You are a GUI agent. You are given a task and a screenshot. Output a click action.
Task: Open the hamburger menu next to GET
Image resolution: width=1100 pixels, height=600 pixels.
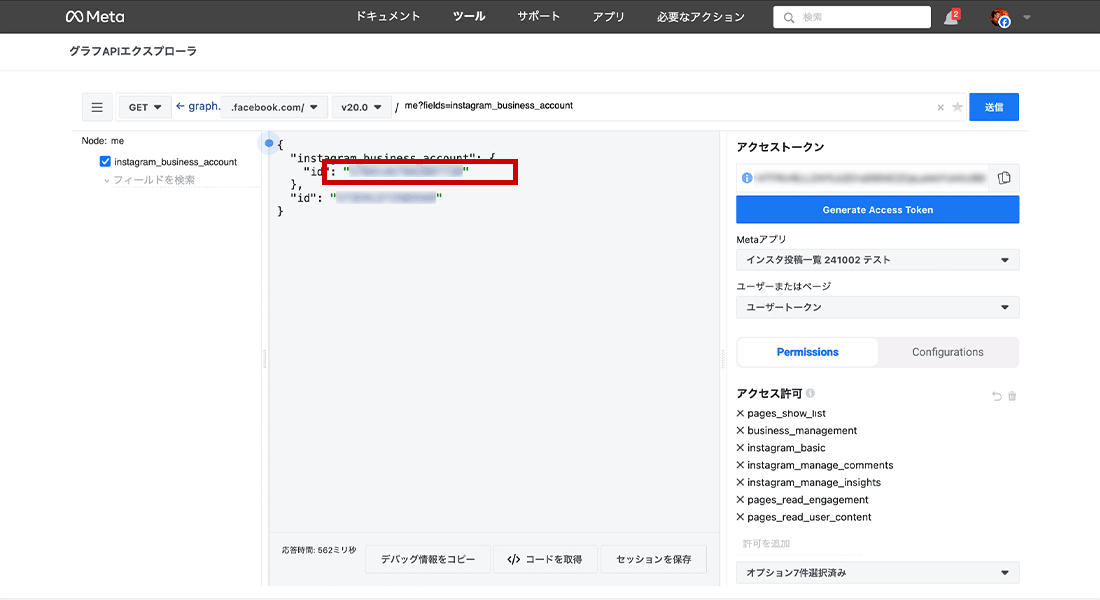pos(97,107)
